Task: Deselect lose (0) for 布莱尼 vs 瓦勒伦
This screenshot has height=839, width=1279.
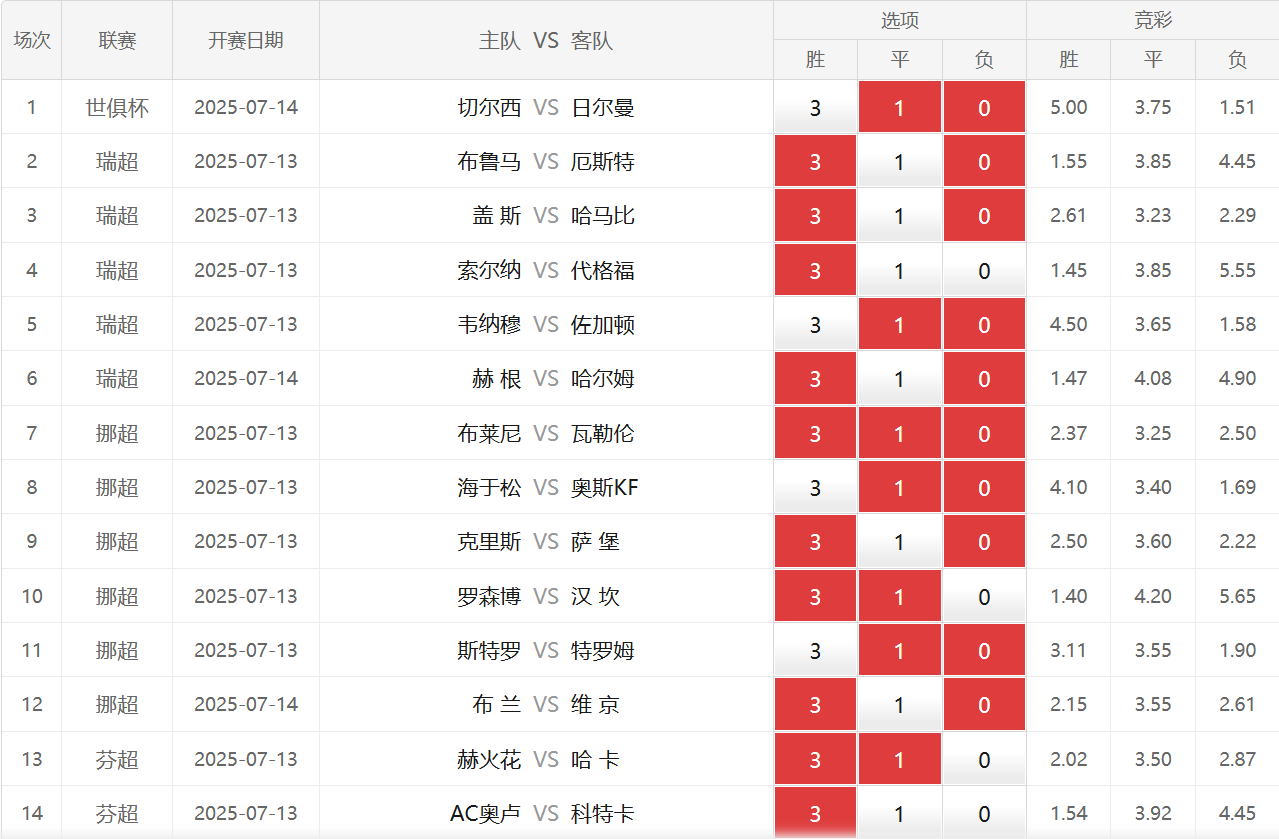Action: coord(984,433)
